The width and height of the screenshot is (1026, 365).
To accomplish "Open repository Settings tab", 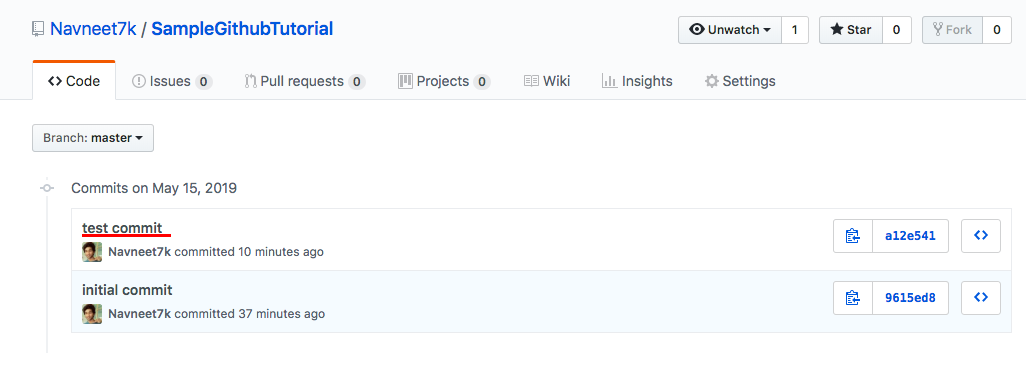I will pos(740,81).
